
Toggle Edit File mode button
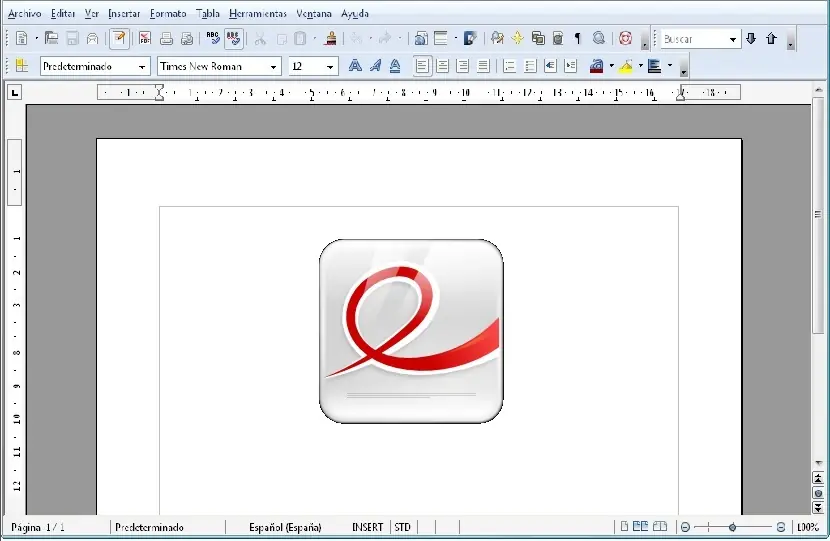coord(119,39)
